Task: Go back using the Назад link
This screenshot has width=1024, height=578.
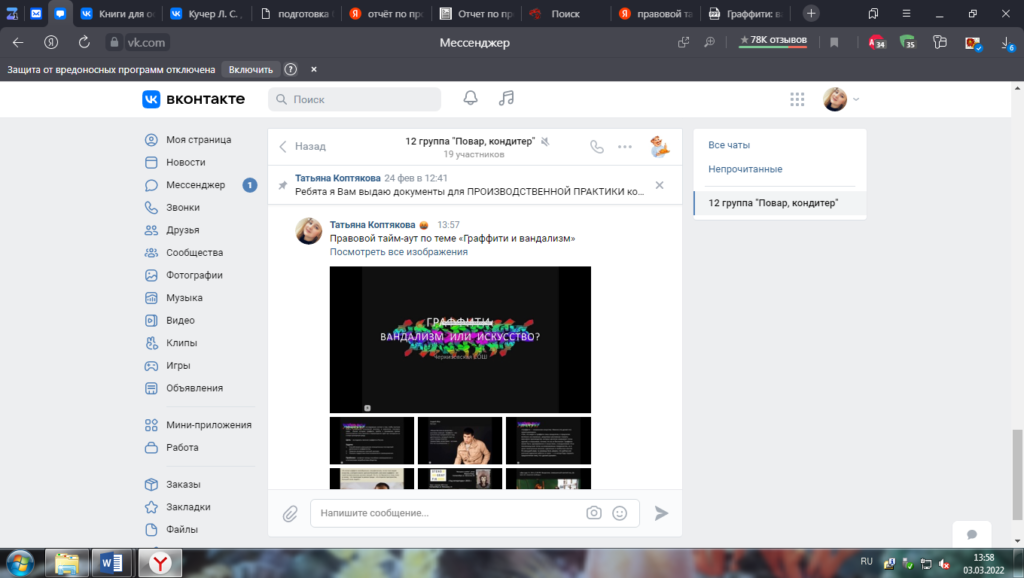Action: [x=303, y=146]
